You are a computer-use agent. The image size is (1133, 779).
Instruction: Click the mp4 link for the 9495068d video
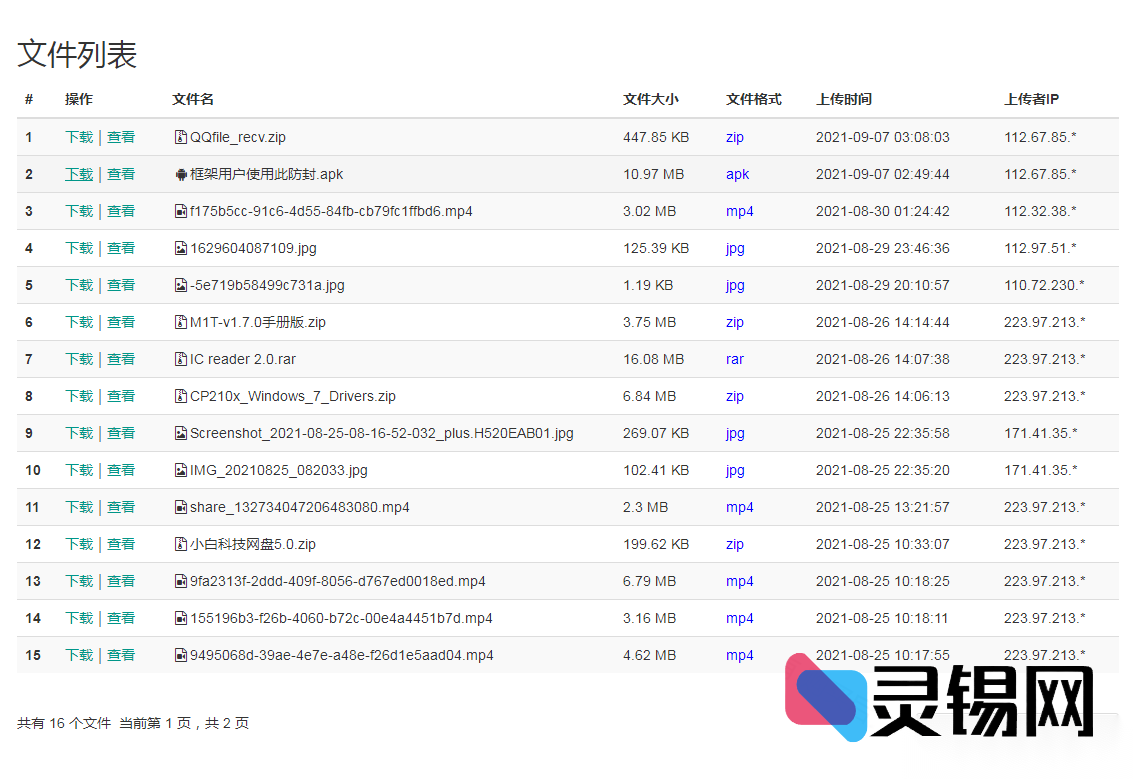[x=738, y=655]
